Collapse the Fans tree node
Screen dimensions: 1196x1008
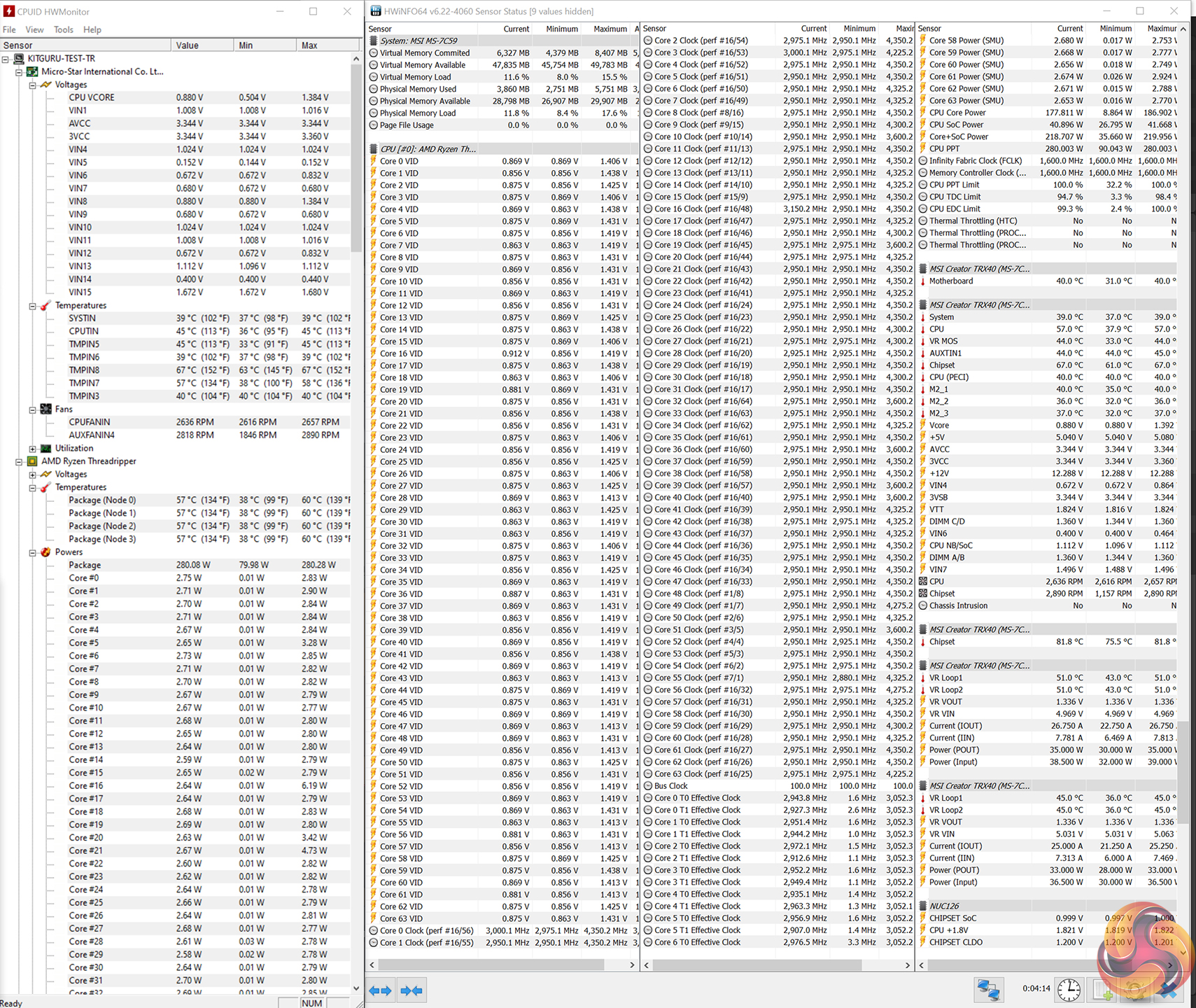tap(33, 409)
